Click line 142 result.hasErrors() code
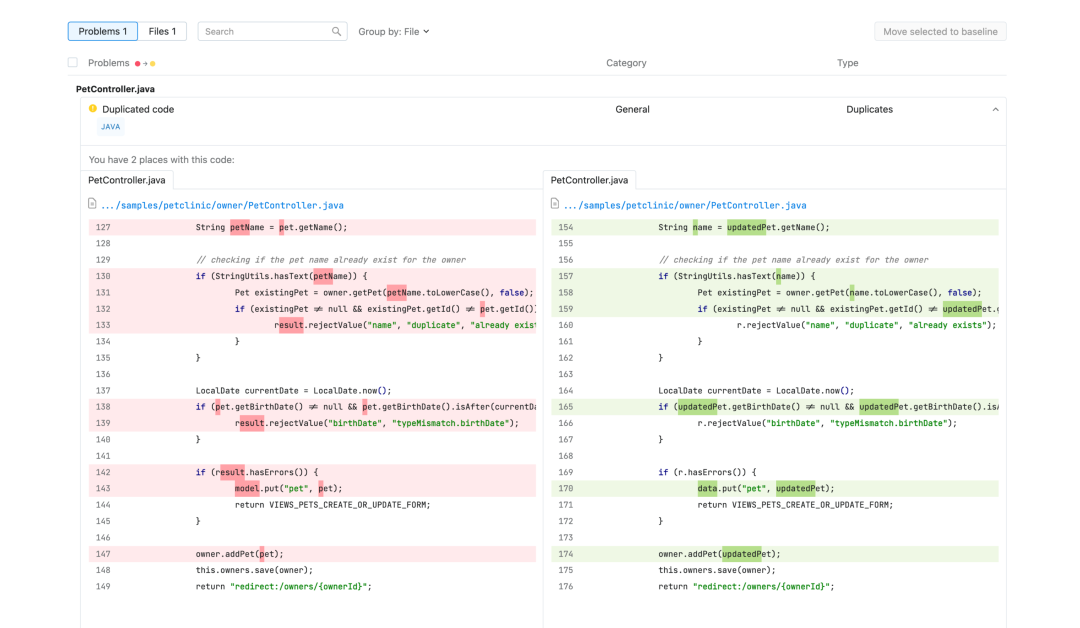This screenshot has height=628, width=1080. pos(257,472)
